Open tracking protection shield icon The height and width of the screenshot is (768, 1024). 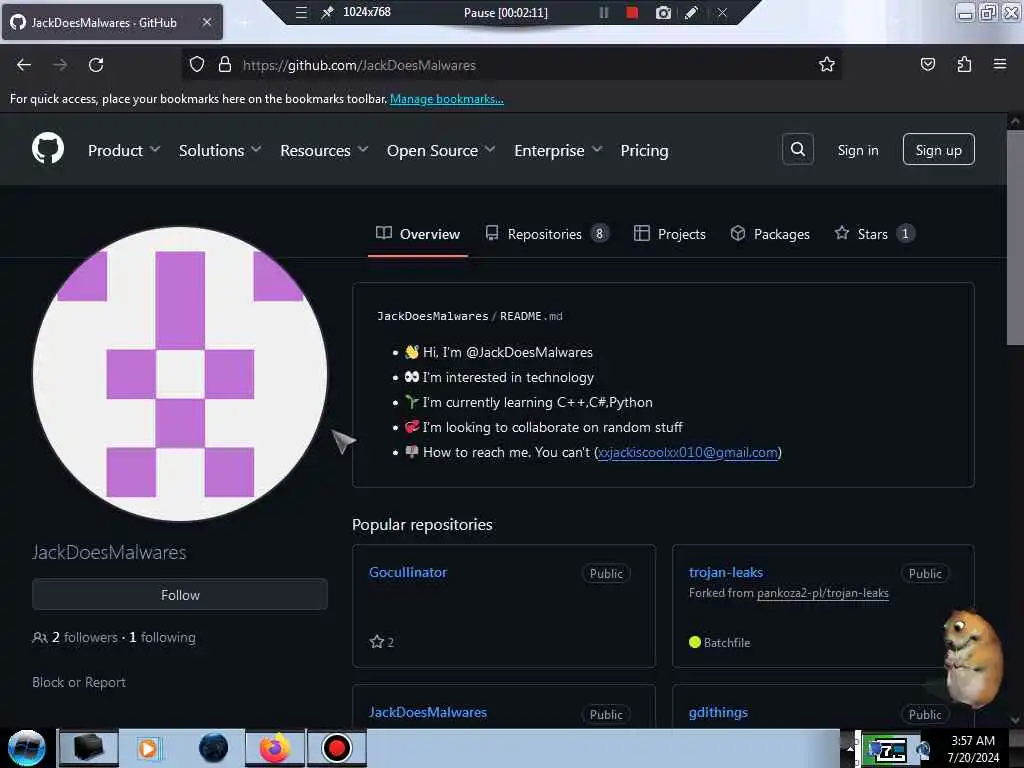click(x=197, y=65)
